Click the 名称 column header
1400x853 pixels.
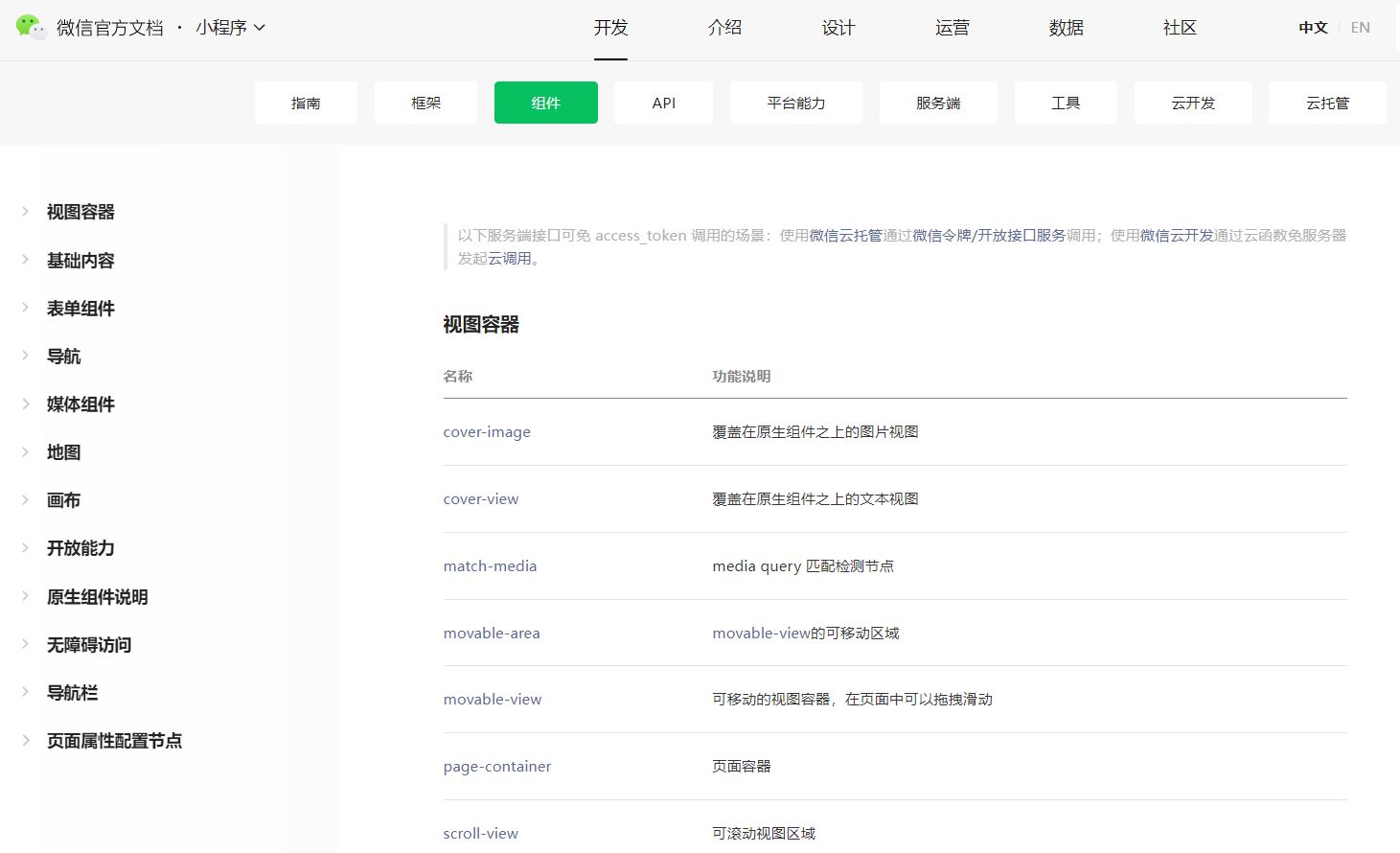coord(458,376)
